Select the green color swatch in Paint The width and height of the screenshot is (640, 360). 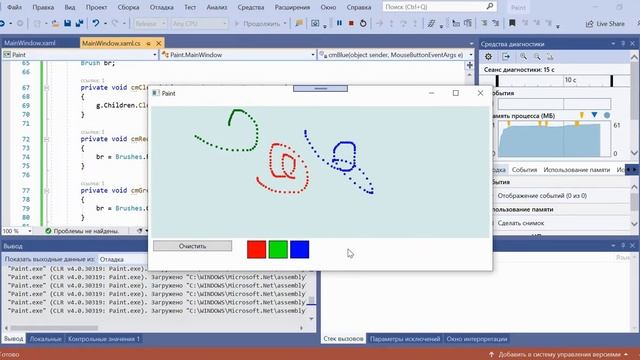click(278, 249)
